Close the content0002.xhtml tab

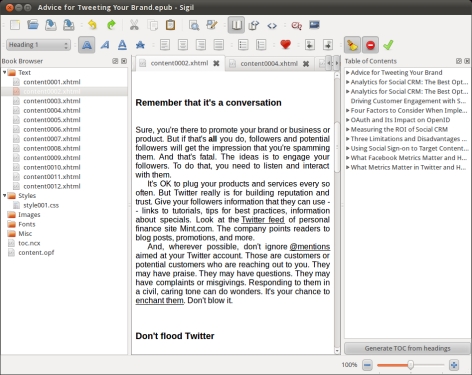point(216,63)
